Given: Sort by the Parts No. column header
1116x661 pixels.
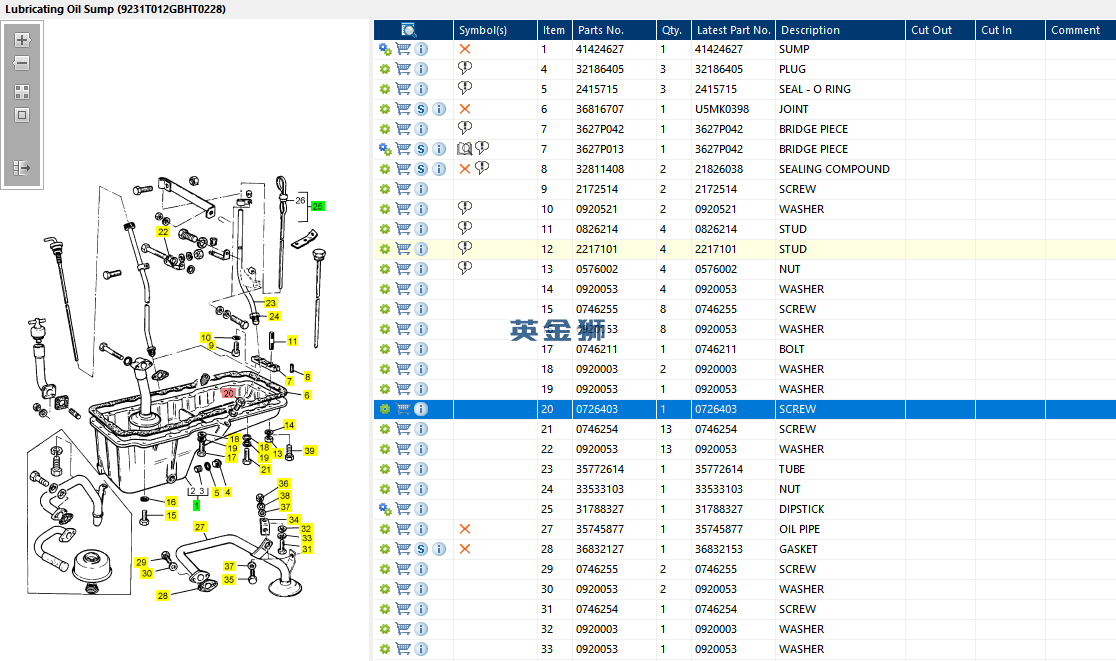Looking at the screenshot, I should coord(600,30).
